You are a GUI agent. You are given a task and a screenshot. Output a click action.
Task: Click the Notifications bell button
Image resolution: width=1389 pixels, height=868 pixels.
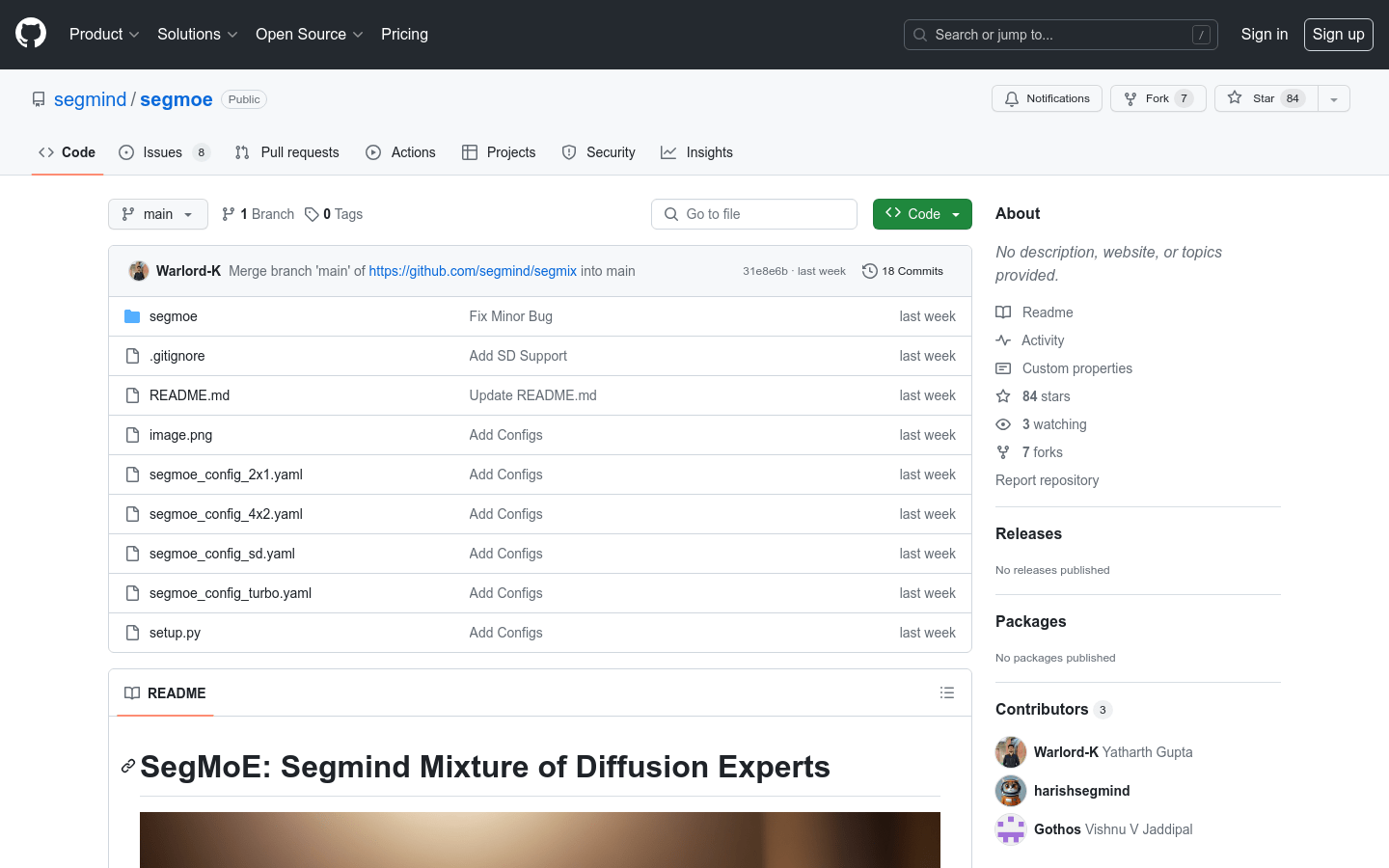[1047, 98]
